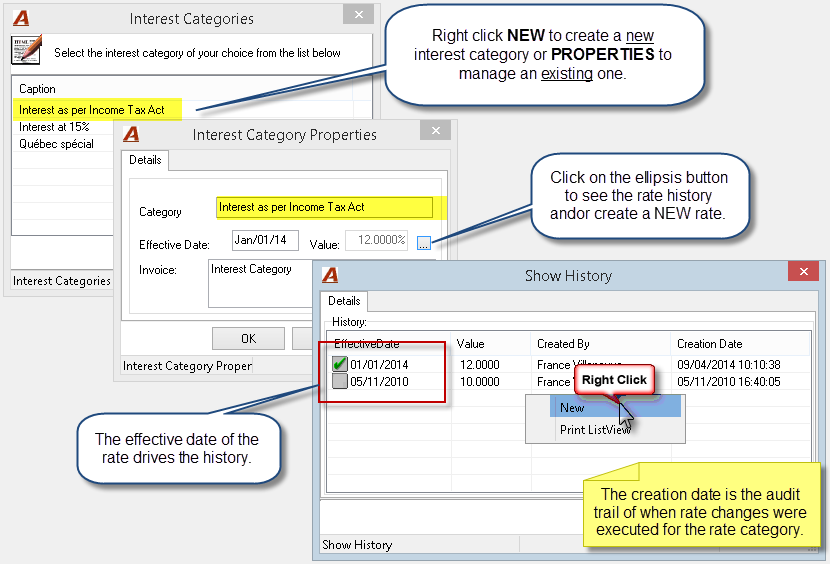
Task: Click the OK button
Action: point(248,338)
